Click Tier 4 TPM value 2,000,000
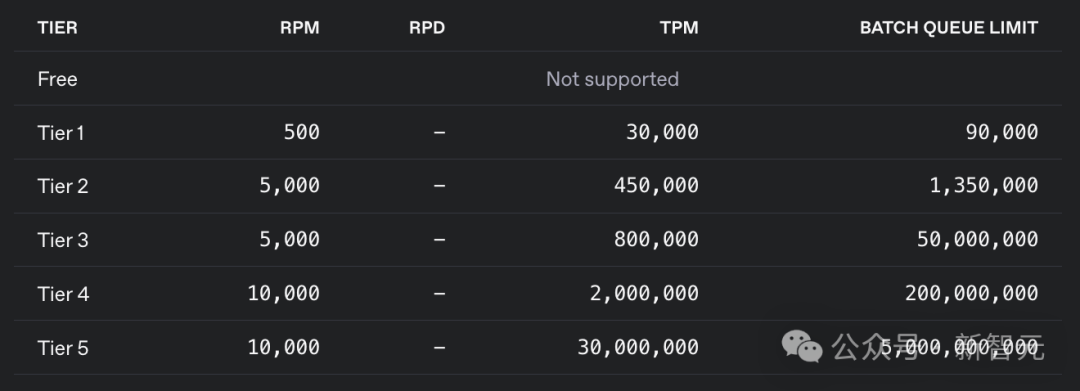Viewport: 1080px width, 391px height. [x=644, y=293]
